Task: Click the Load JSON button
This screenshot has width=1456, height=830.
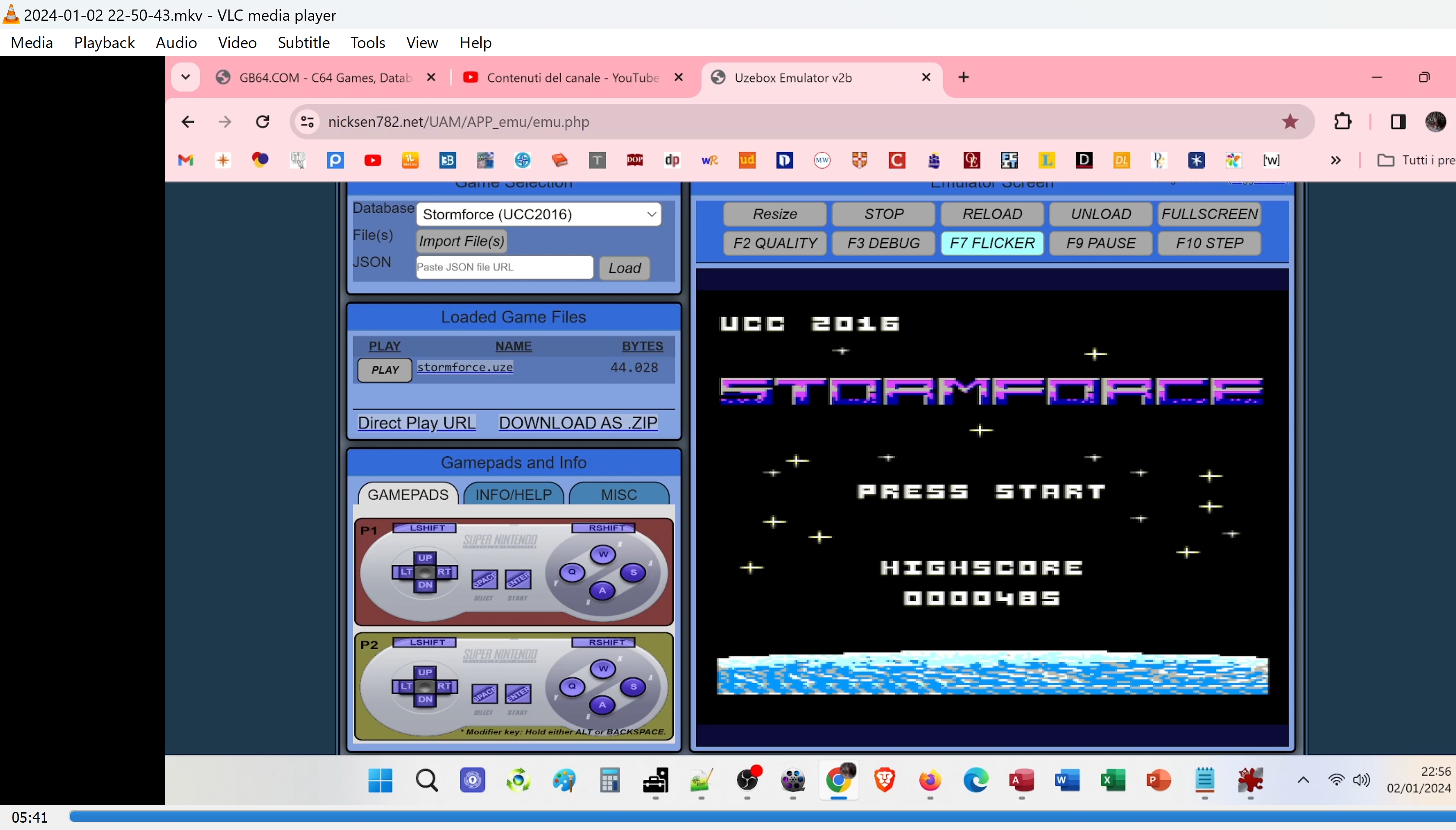Action: click(x=624, y=268)
